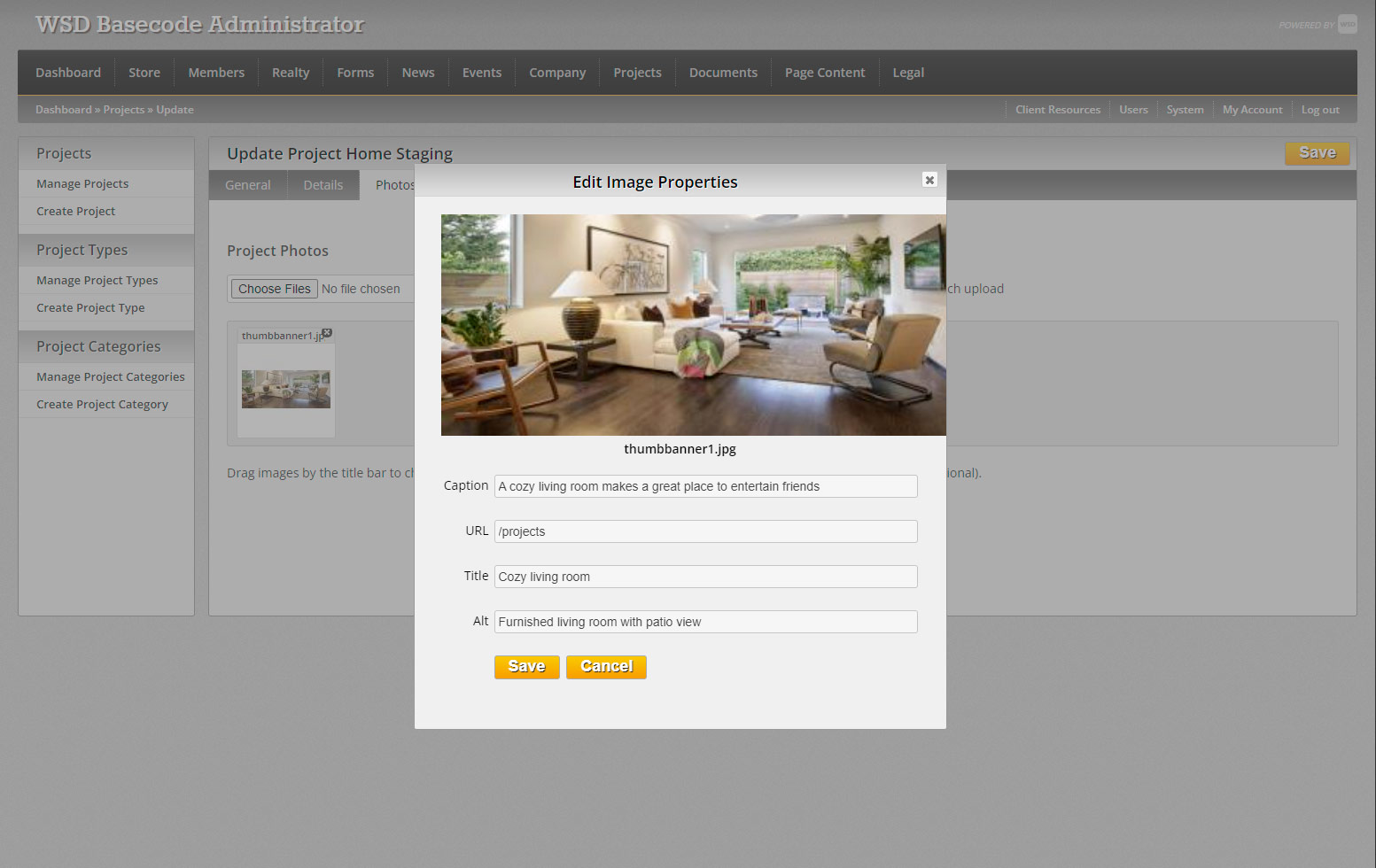Click the Project Photos heading

[x=277, y=251]
